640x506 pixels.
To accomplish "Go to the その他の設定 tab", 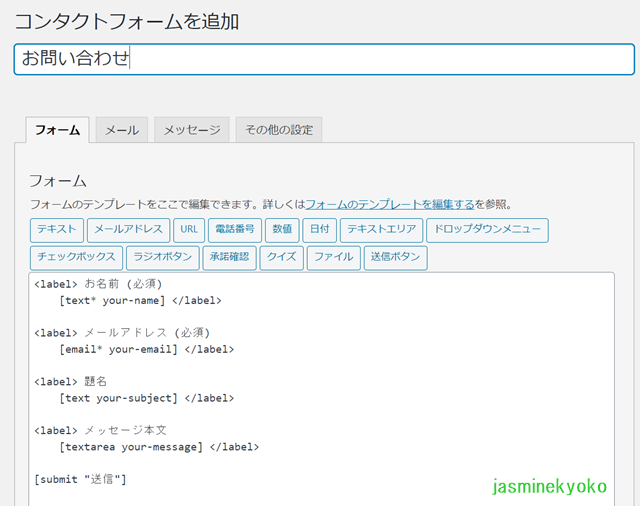I will pyautogui.click(x=279, y=130).
